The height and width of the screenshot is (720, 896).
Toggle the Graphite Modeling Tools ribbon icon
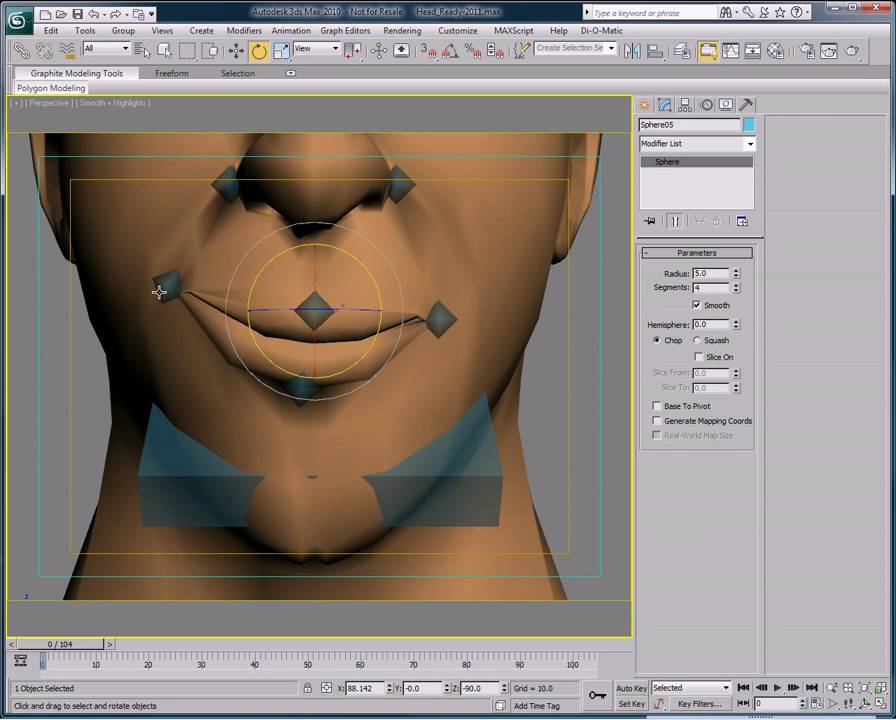707,51
